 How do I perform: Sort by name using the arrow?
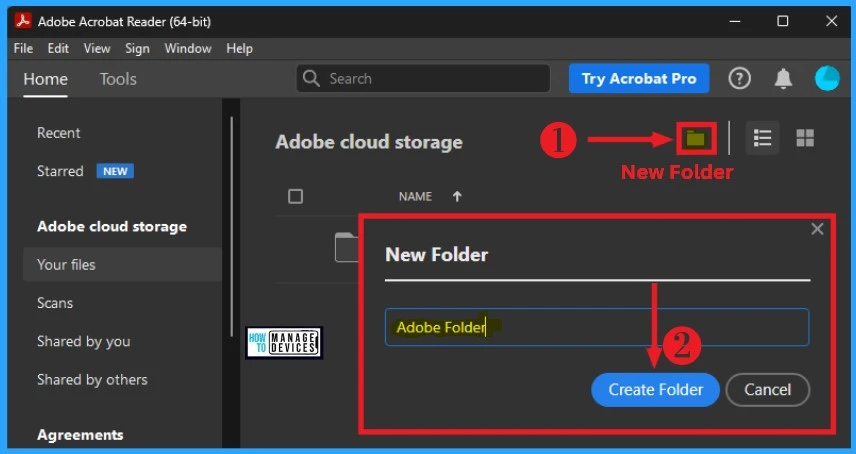[457, 196]
